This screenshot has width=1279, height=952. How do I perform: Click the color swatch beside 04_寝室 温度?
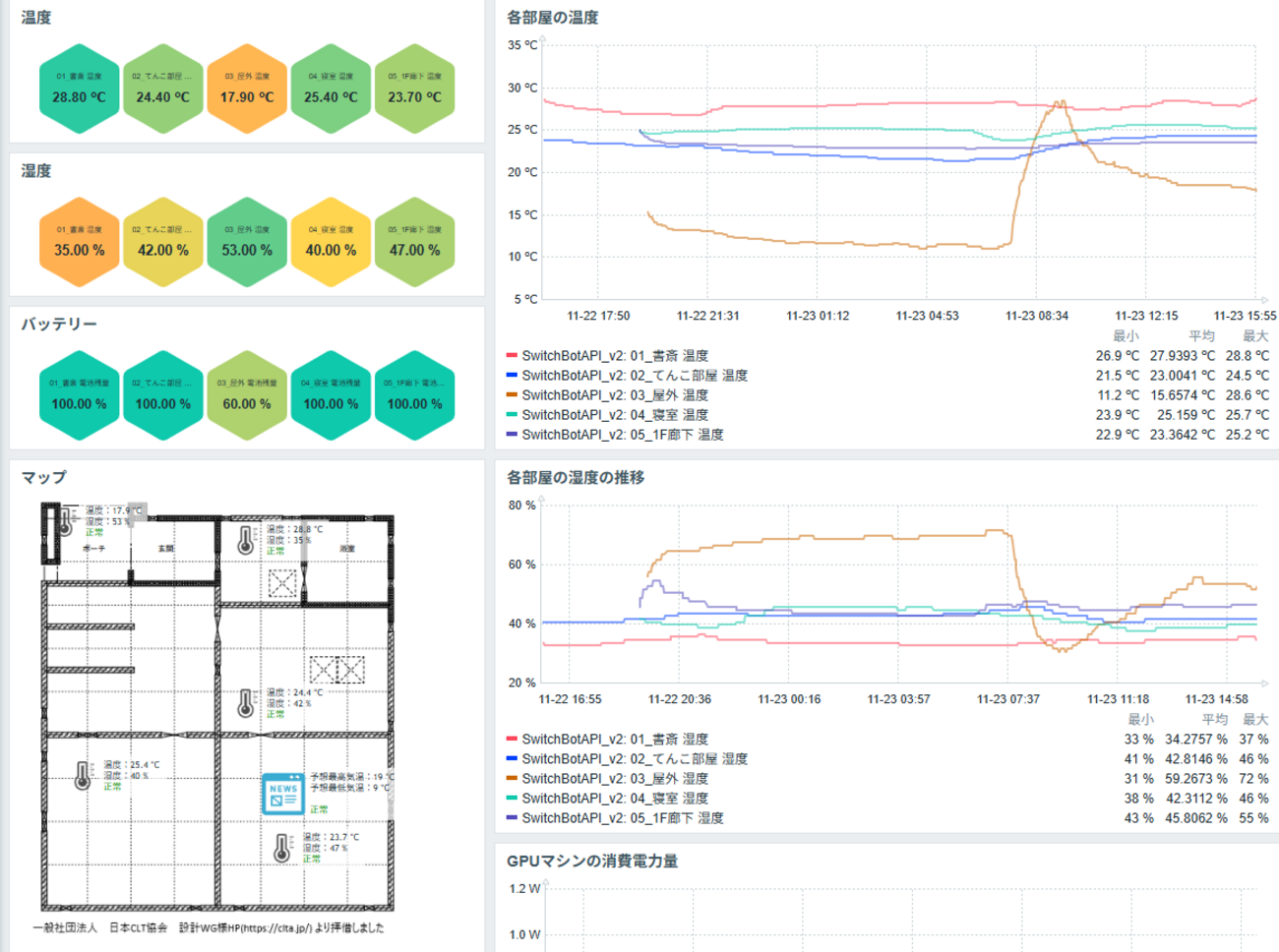tap(513, 412)
